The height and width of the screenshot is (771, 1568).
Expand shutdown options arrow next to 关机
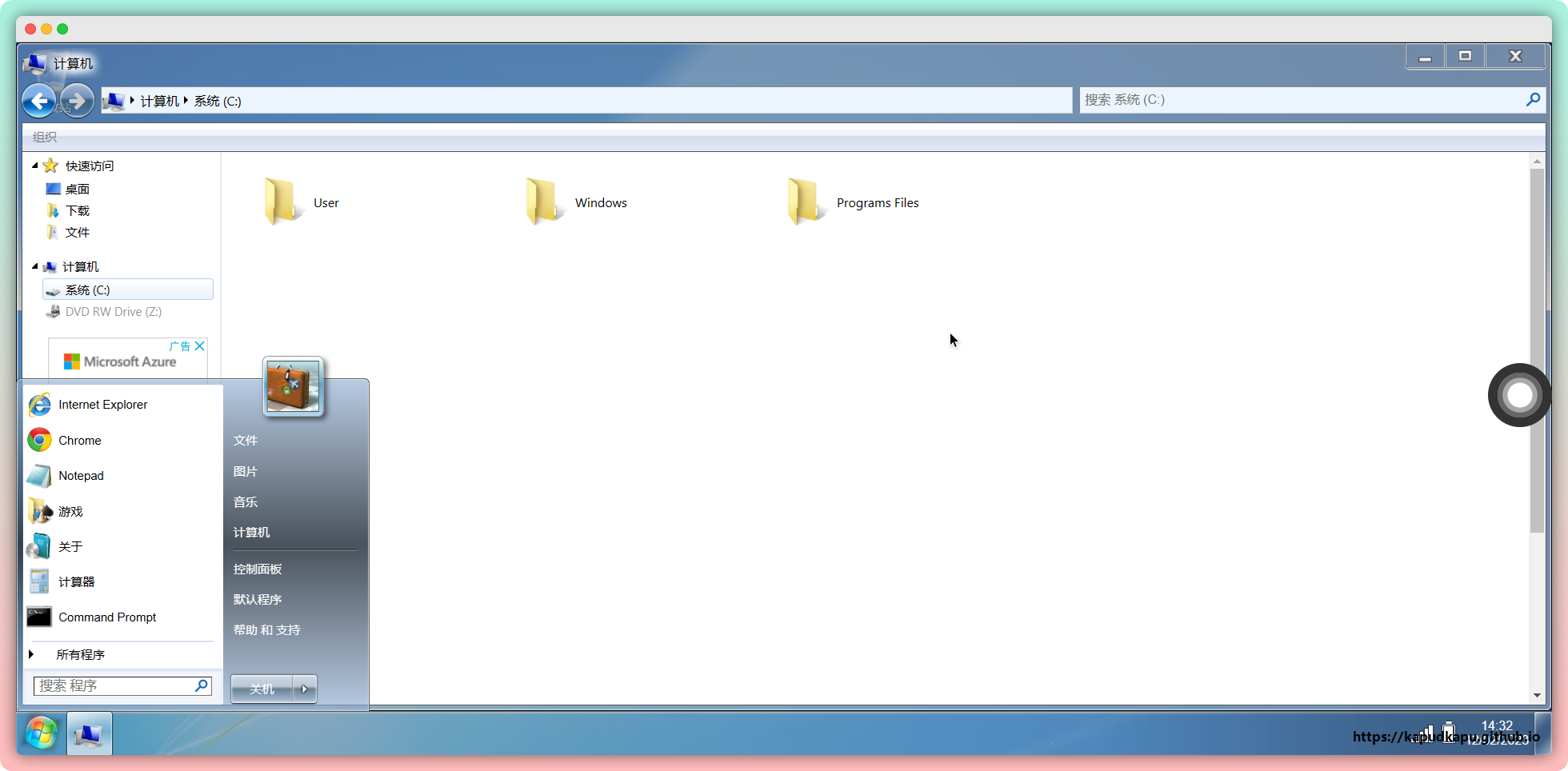pyautogui.click(x=305, y=689)
